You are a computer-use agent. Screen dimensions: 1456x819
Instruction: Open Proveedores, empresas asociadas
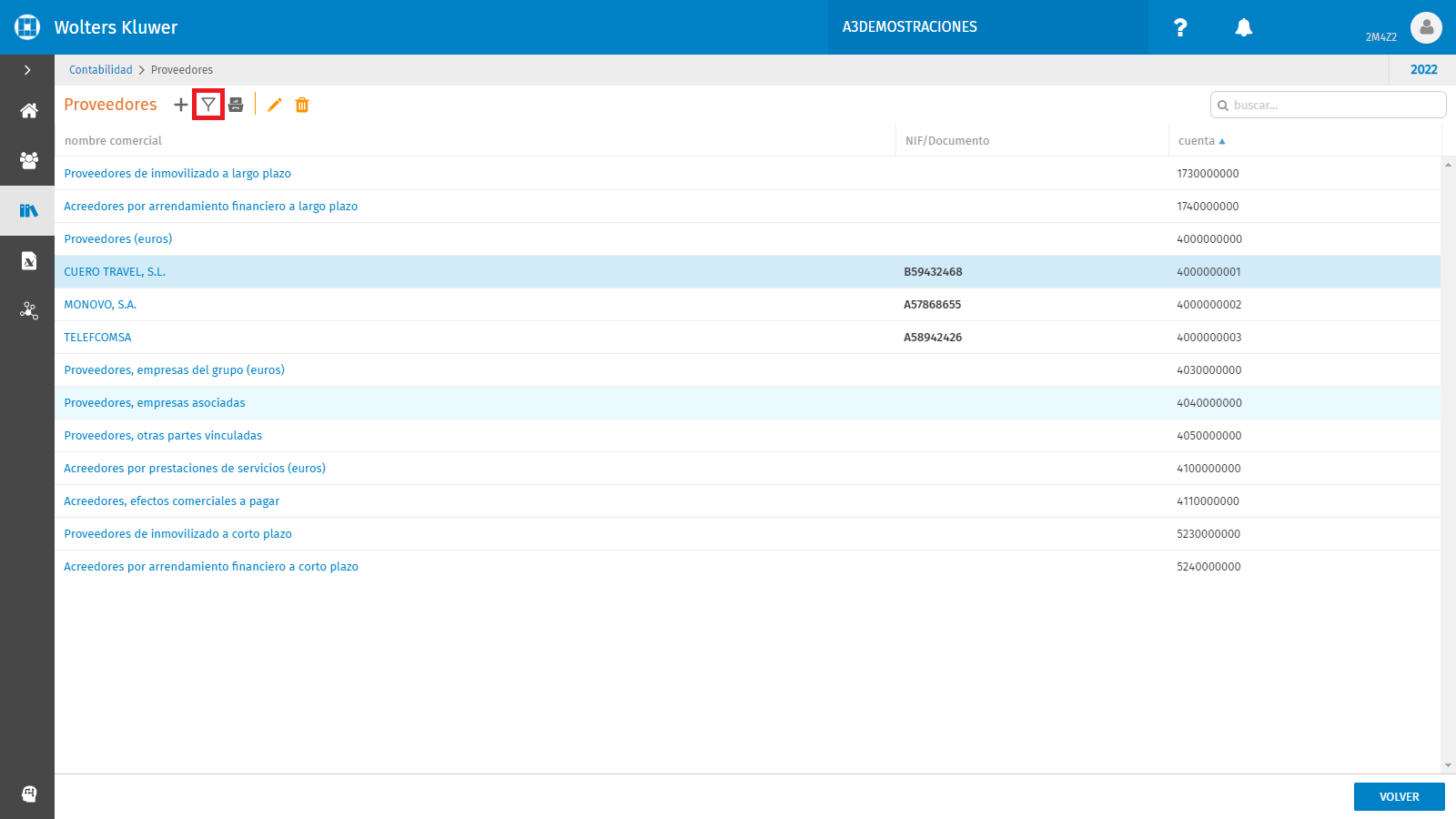click(x=155, y=403)
